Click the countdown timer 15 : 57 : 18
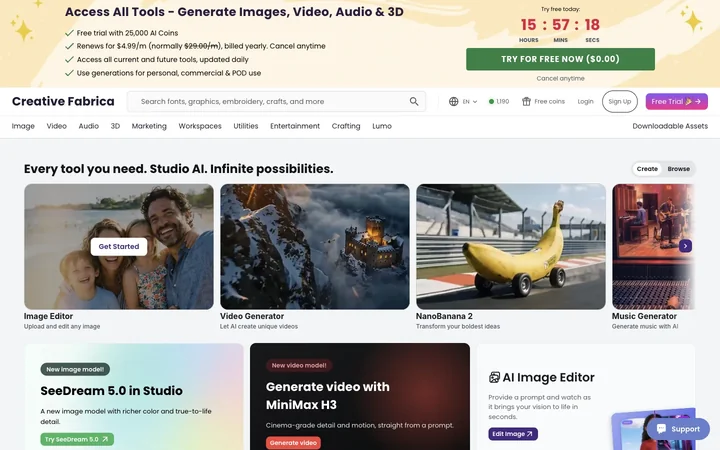 pos(560,25)
